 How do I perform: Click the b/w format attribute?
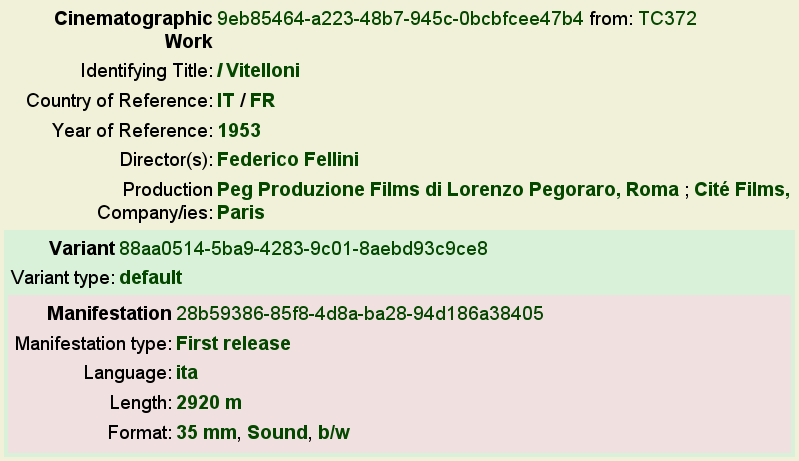tap(334, 432)
